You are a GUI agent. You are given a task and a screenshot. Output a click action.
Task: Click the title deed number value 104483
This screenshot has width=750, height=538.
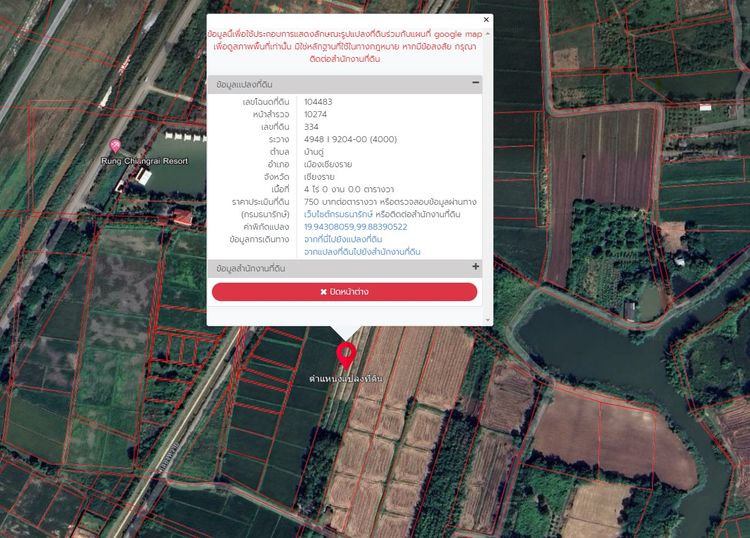point(318,102)
